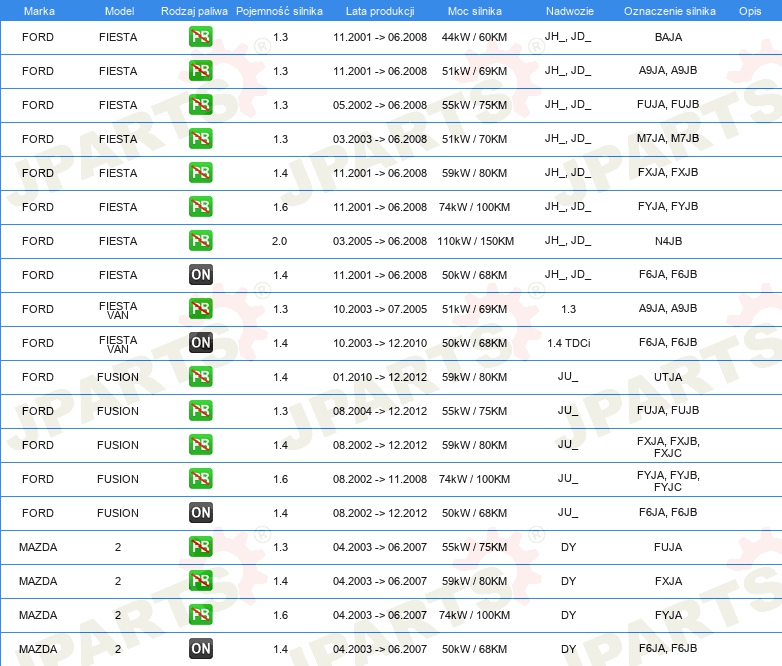
Task: Click the 10.2003 -> 12.2010 production years cell
Action: pos(380,343)
